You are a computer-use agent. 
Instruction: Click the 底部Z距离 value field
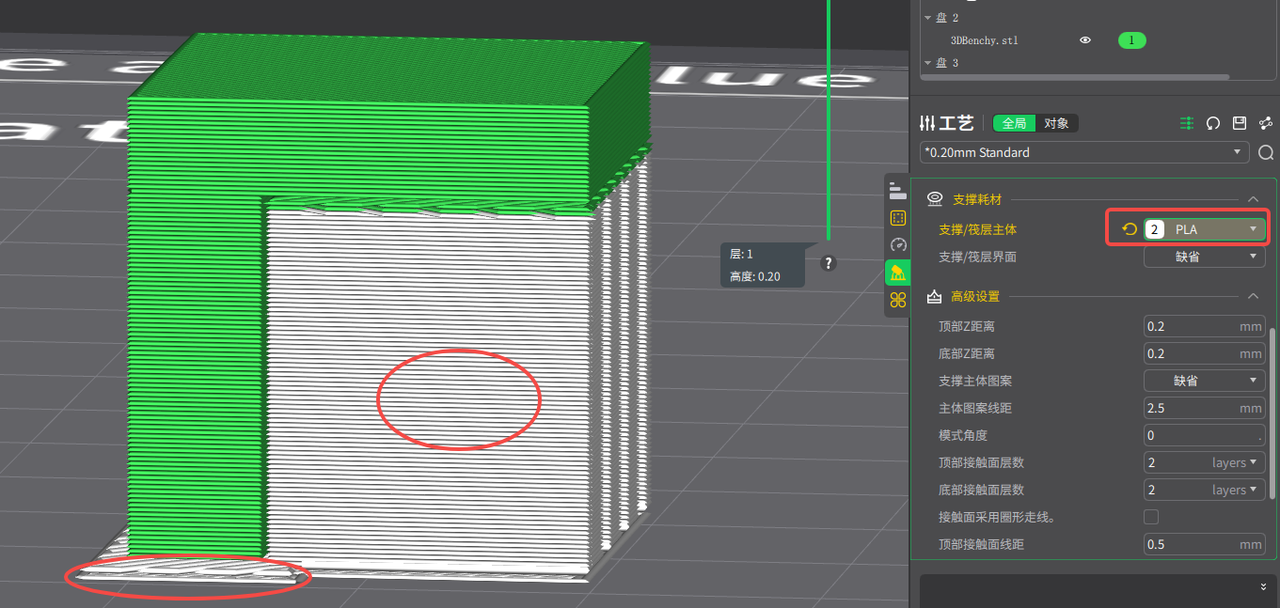point(1205,353)
